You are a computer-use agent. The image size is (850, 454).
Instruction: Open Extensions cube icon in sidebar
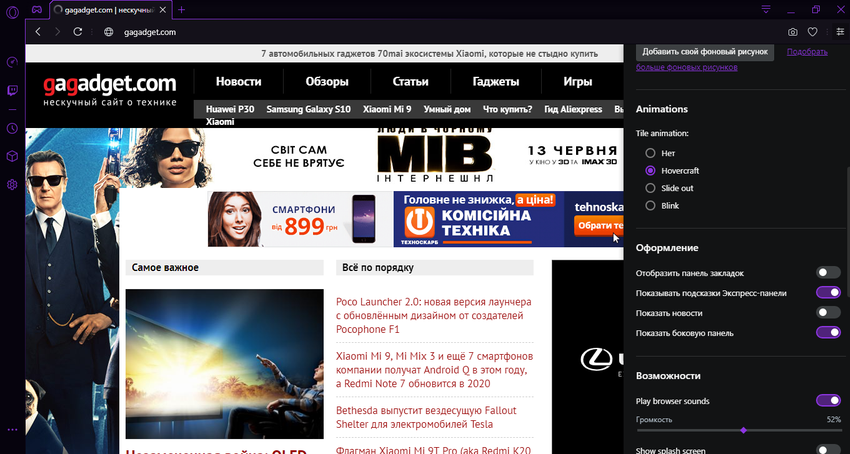pyautogui.click(x=12, y=156)
